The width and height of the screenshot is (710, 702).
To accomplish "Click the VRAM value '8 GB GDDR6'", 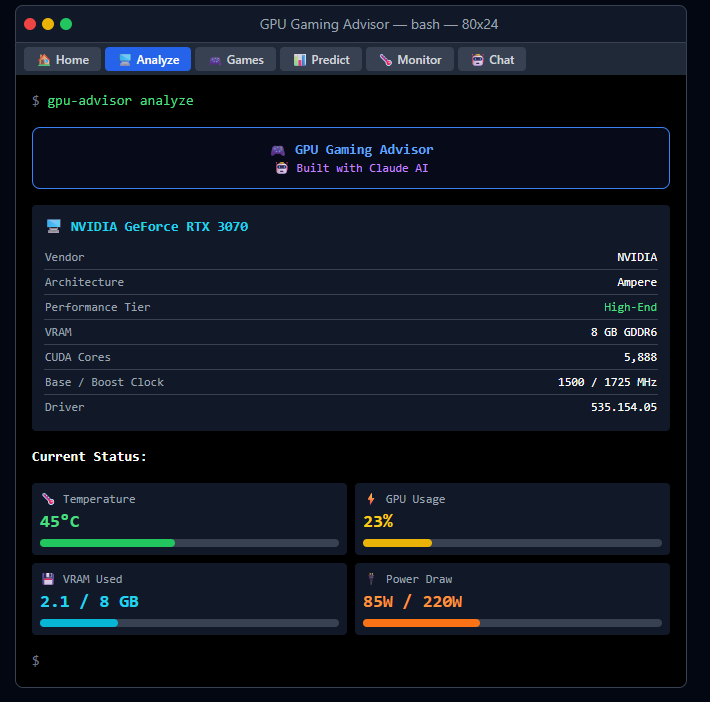I will point(624,332).
